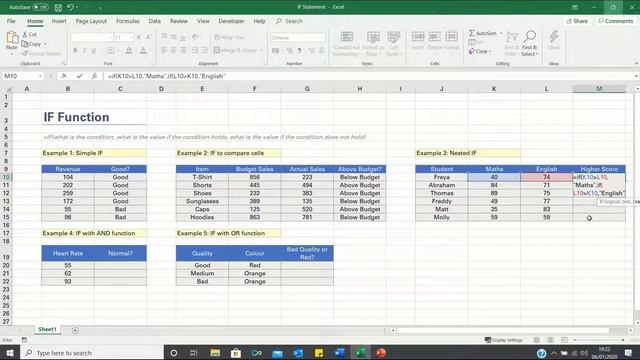Toggle Wrap Text

(229, 37)
